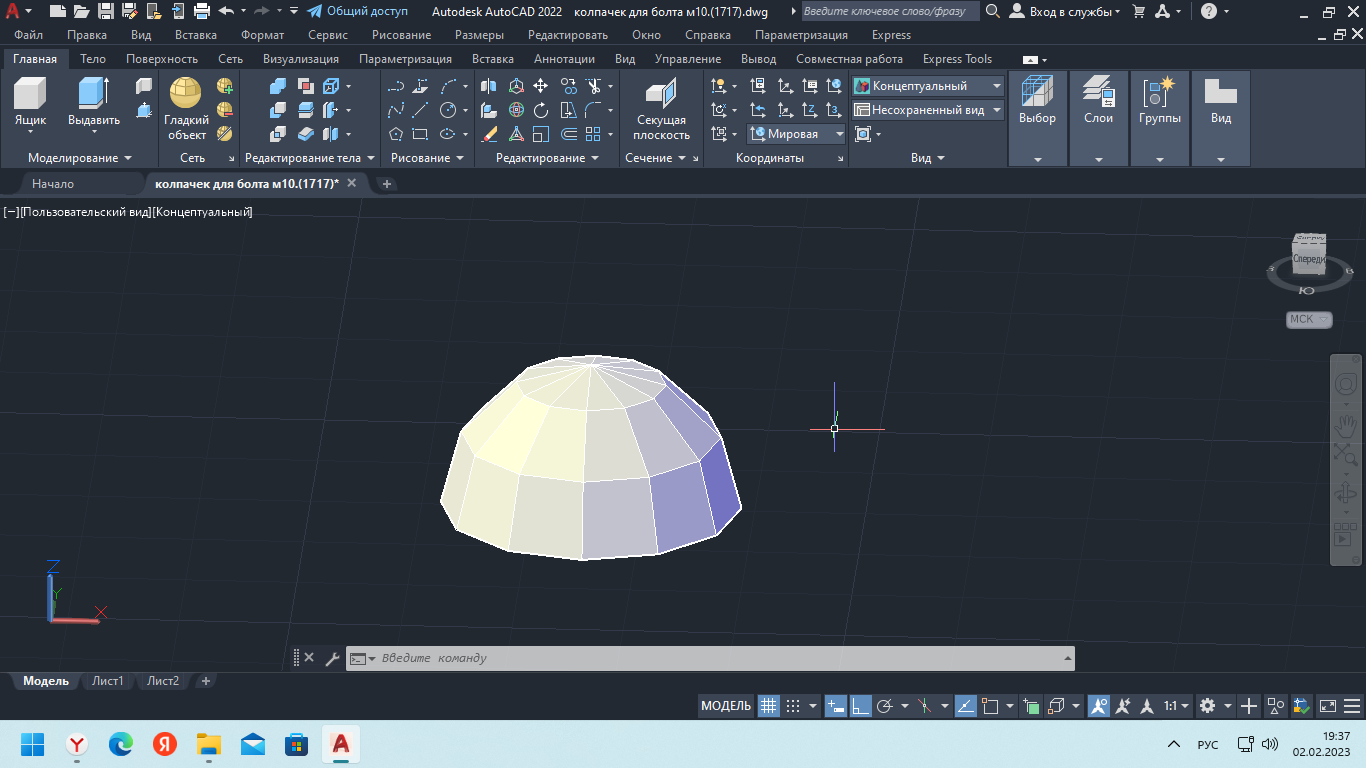Click the Общий доступ share button
The image size is (1366, 768).
[x=358, y=11]
